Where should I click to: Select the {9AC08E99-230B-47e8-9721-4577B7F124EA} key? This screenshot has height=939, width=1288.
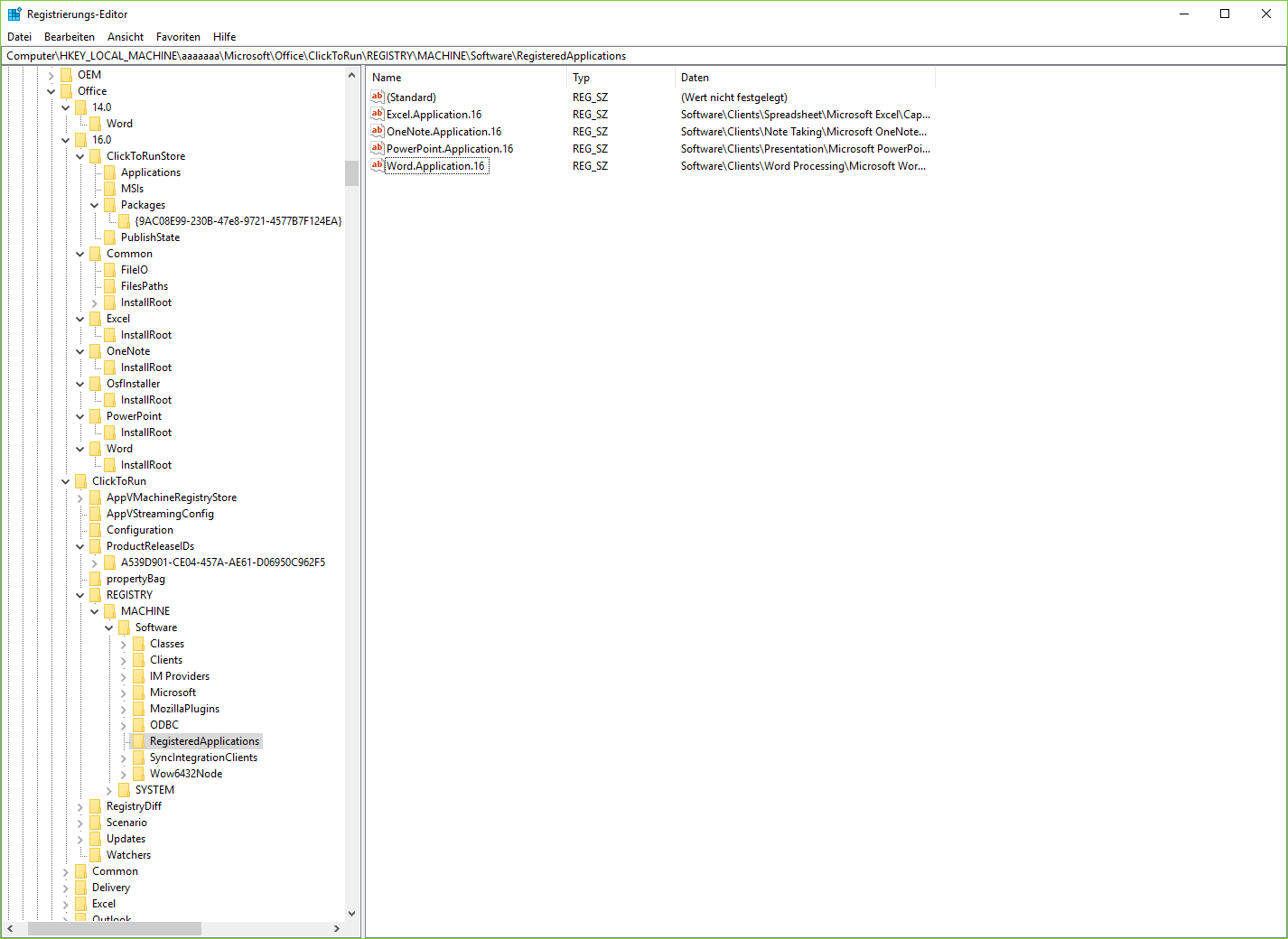pos(238,221)
